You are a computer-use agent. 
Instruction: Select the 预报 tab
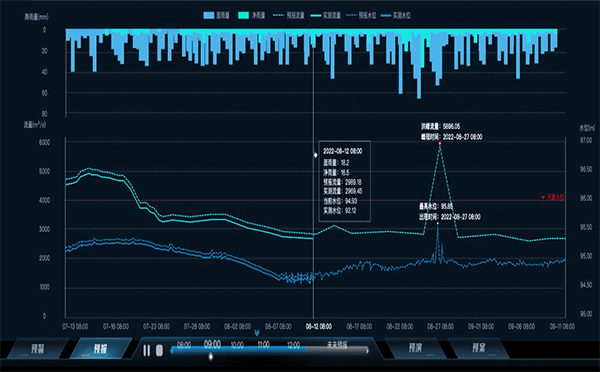tap(100, 349)
